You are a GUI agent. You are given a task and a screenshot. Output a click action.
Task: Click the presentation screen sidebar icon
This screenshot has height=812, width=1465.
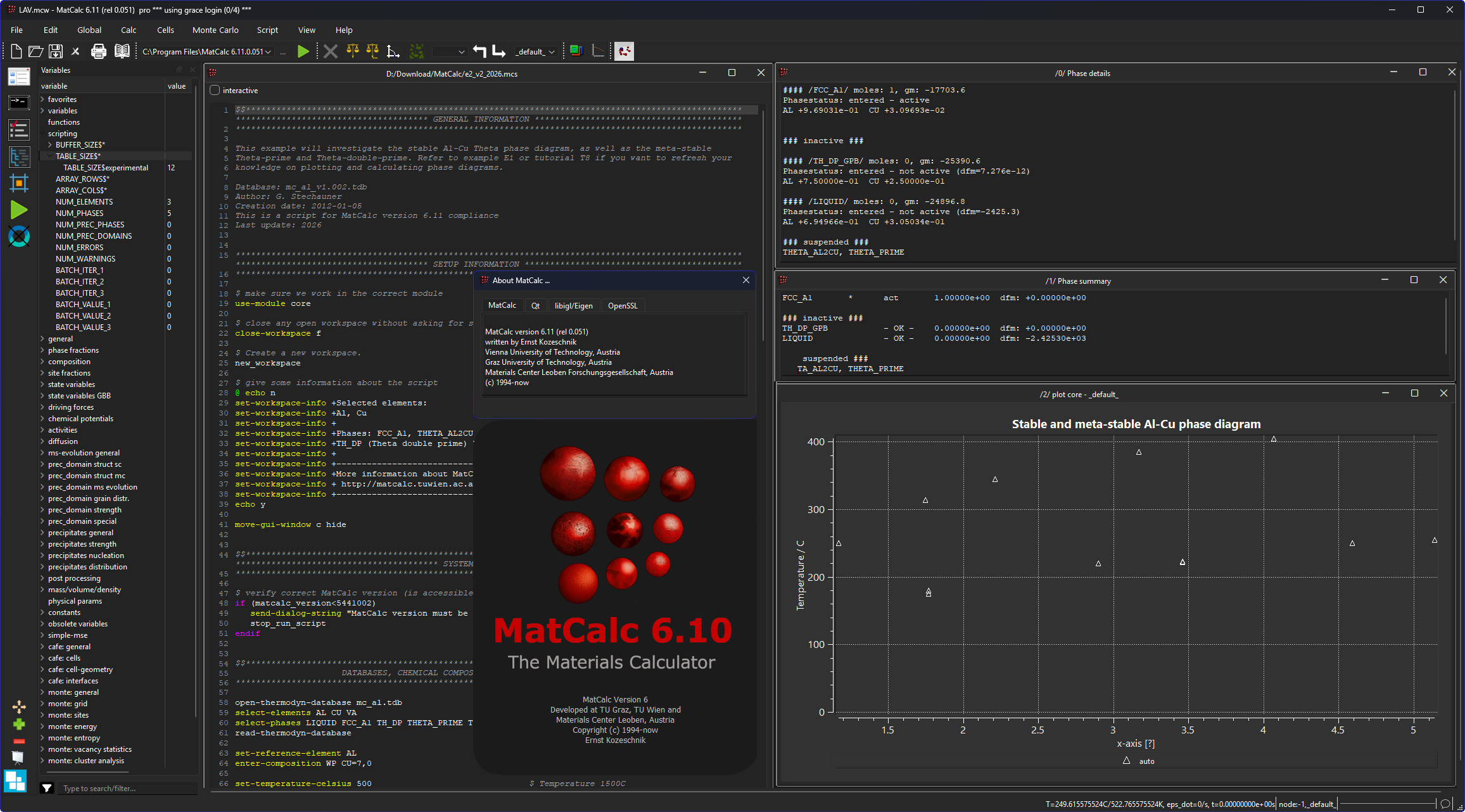(18, 758)
